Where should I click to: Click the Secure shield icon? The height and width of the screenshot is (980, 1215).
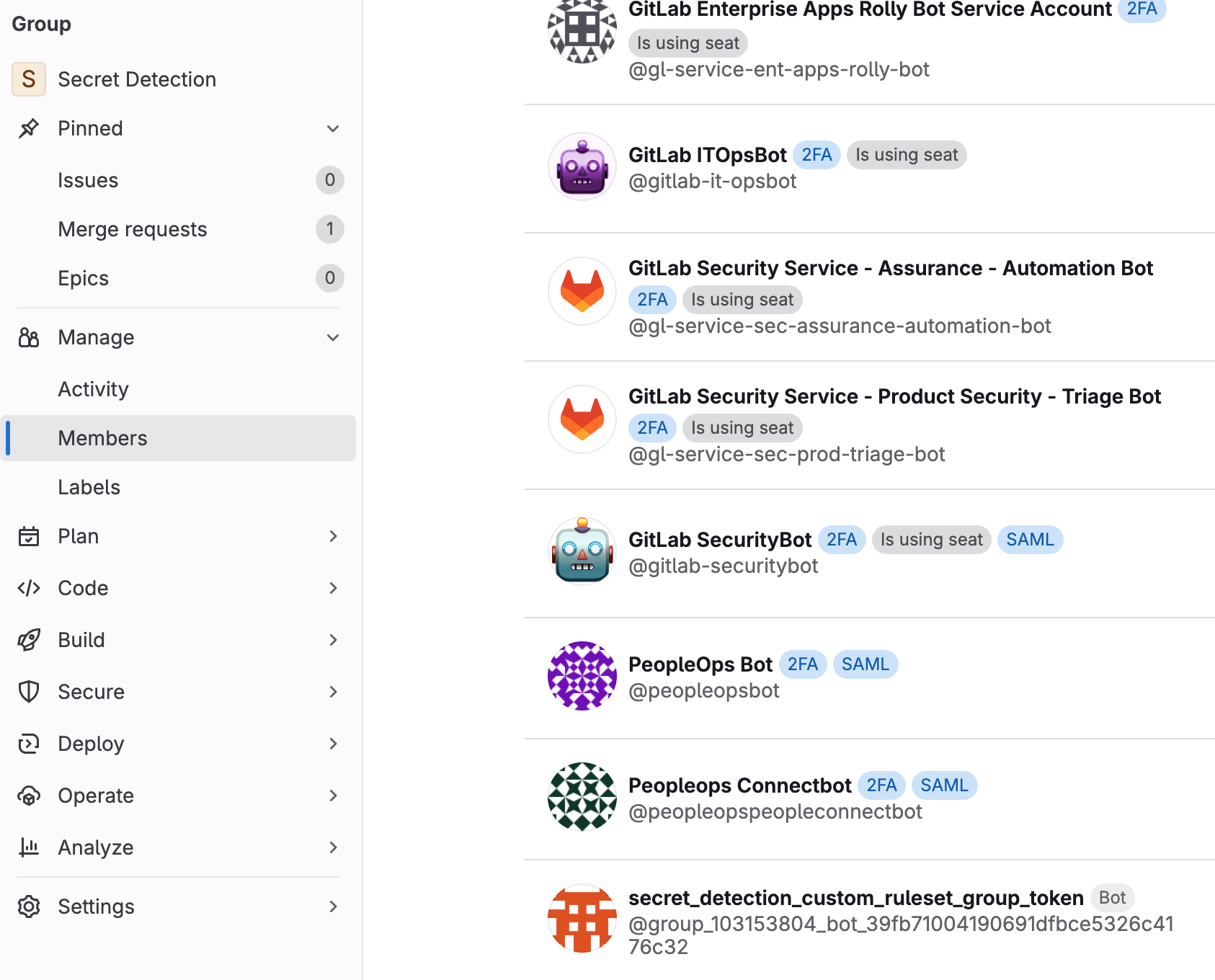(x=28, y=692)
